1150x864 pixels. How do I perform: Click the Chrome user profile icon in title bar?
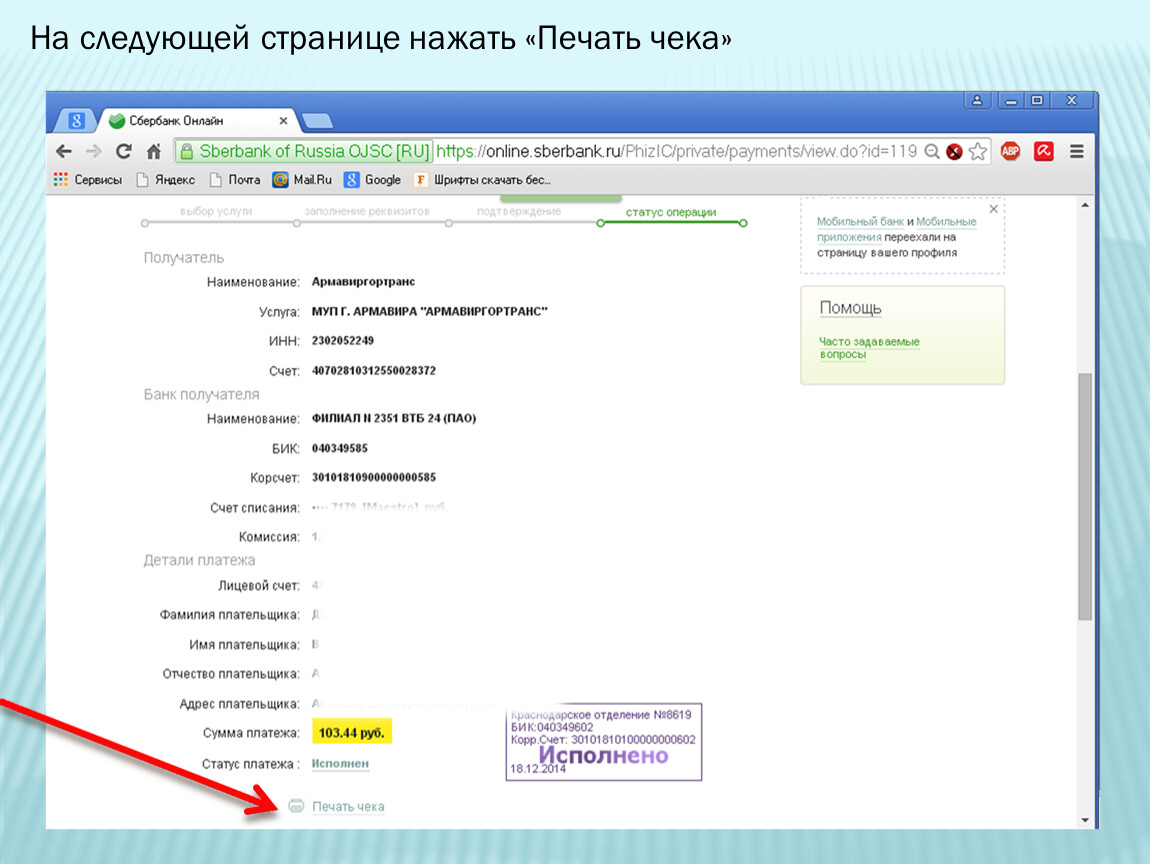977,100
